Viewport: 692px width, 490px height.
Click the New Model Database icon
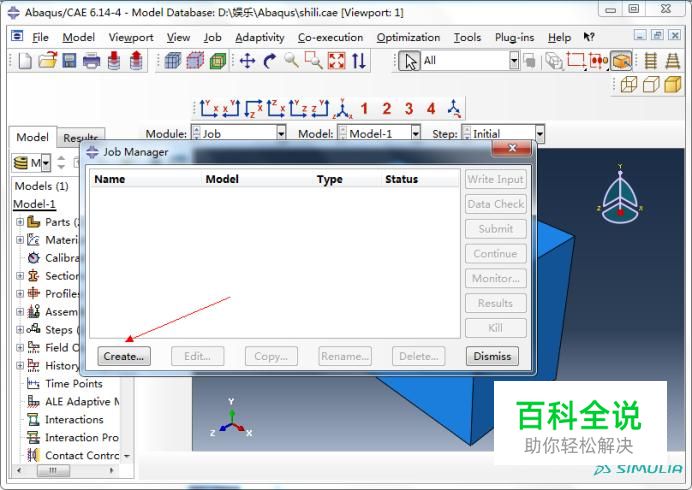coord(25,60)
